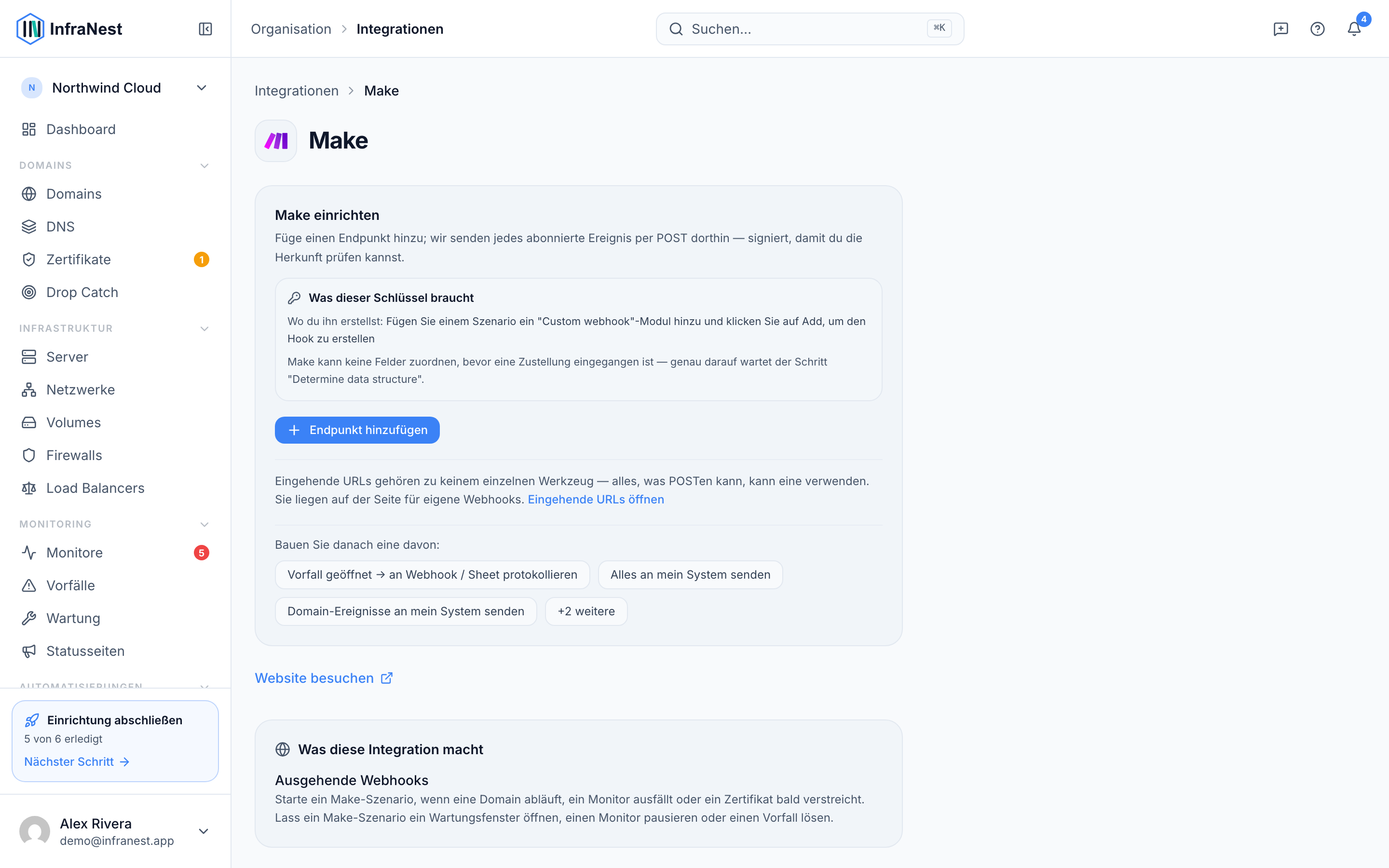Click the Monitore badge showing 5
Screen dimensions: 1389x868
tap(202, 553)
